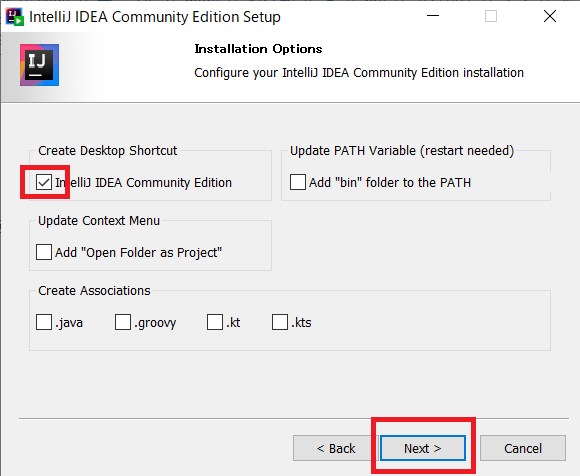Click the Next > button
Screen dimensions: 580x476
(x=423, y=448)
